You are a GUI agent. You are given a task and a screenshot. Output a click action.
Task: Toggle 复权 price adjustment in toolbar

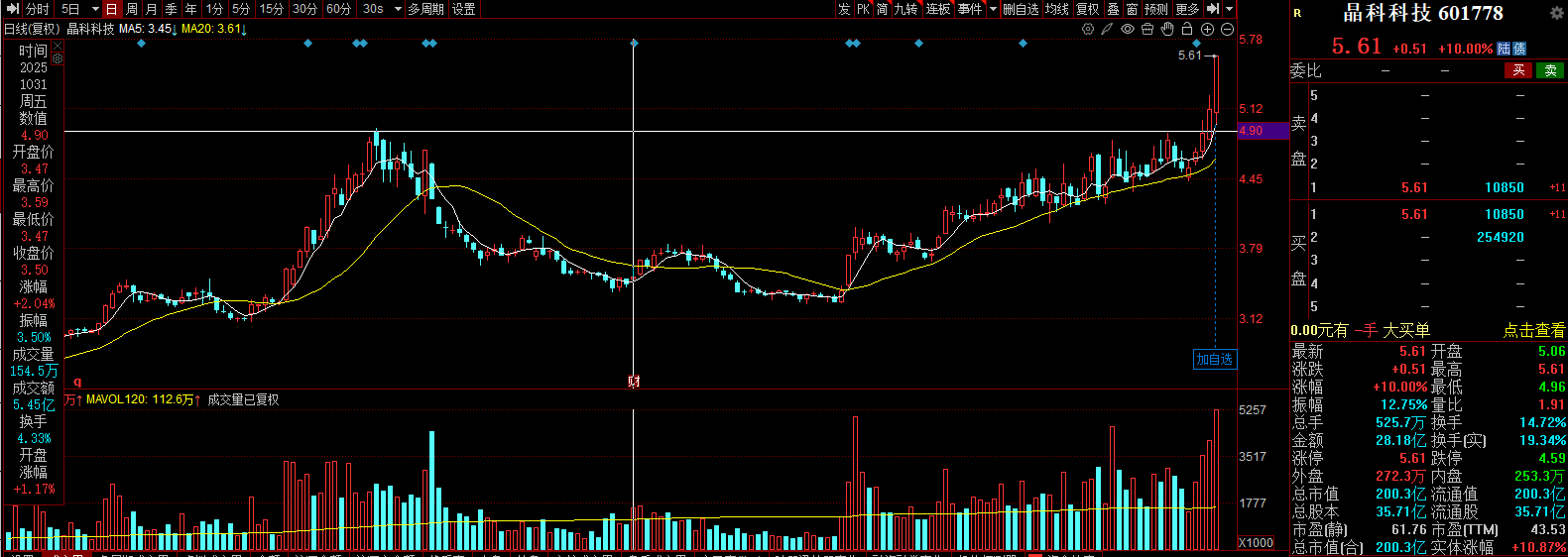[x=1088, y=9]
